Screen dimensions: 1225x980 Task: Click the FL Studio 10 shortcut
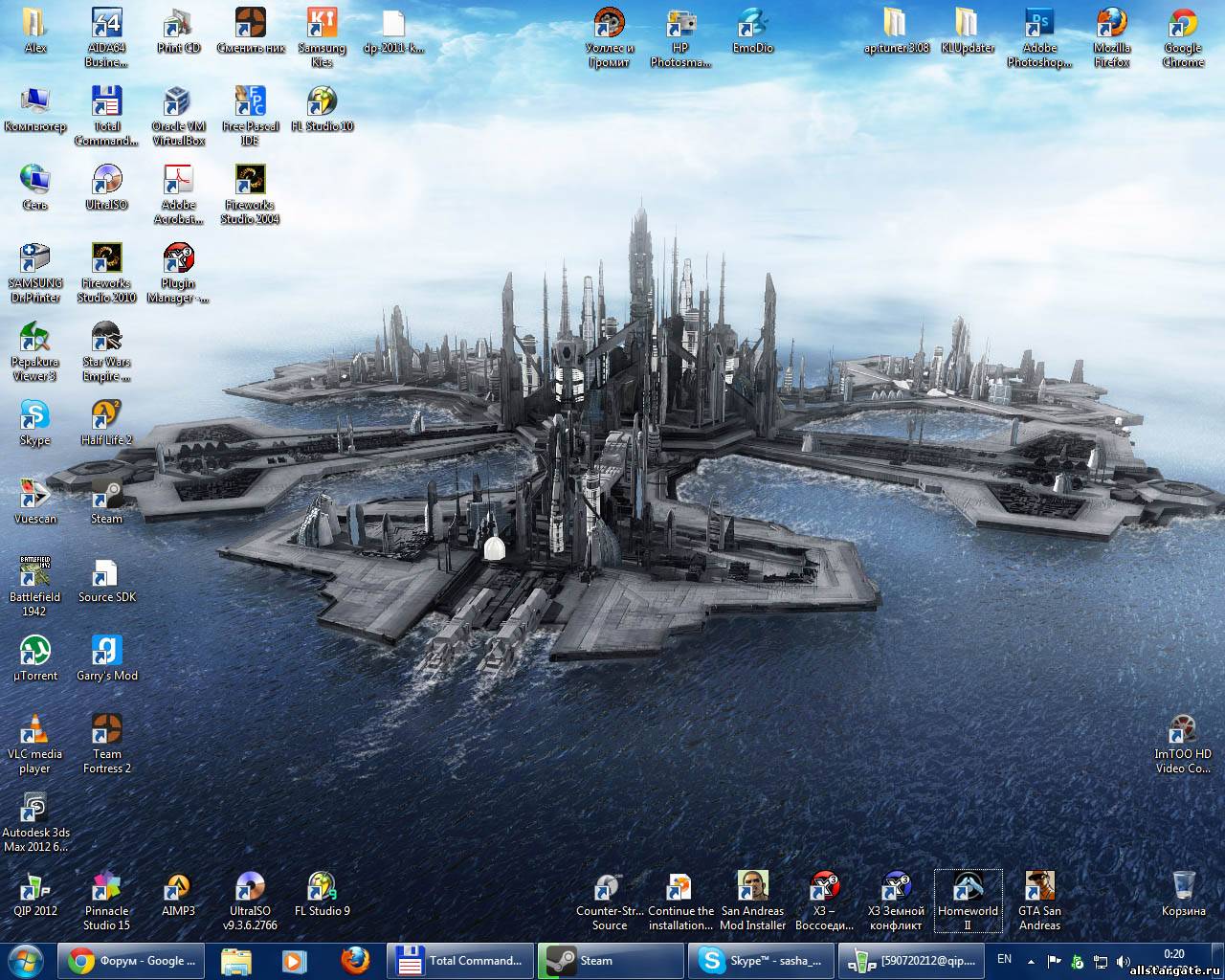(x=322, y=103)
